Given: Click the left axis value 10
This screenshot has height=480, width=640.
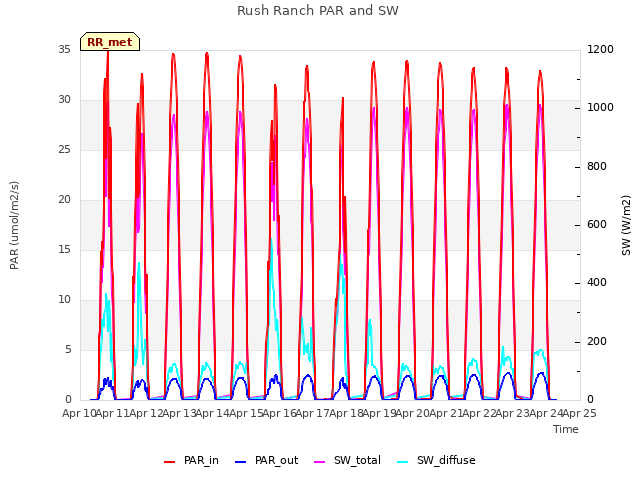Looking at the screenshot, I should tap(64, 300).
